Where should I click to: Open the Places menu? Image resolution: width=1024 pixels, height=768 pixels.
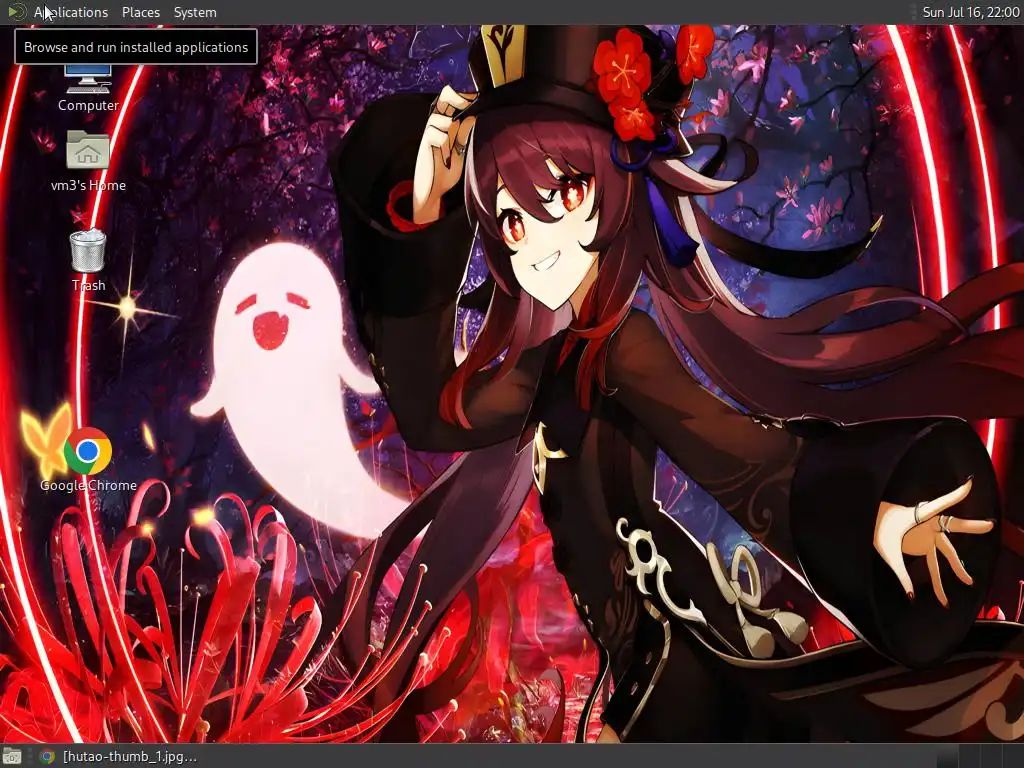tap(140, 12)
